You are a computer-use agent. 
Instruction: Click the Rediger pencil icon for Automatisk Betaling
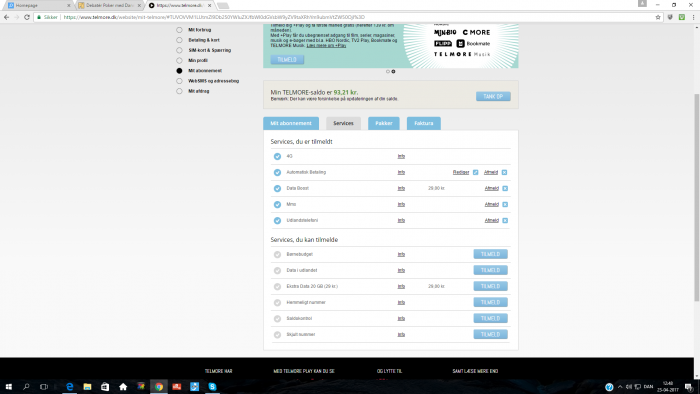pos(475,172)
